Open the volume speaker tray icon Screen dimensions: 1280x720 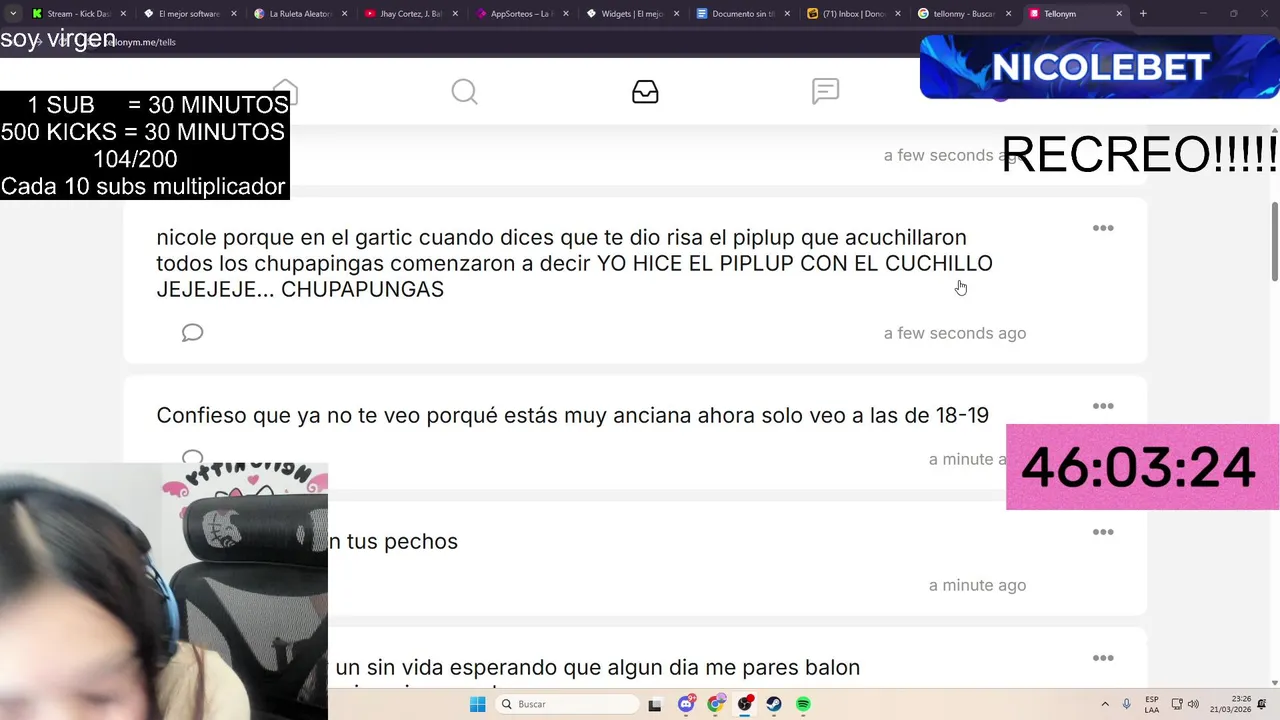1193,704
